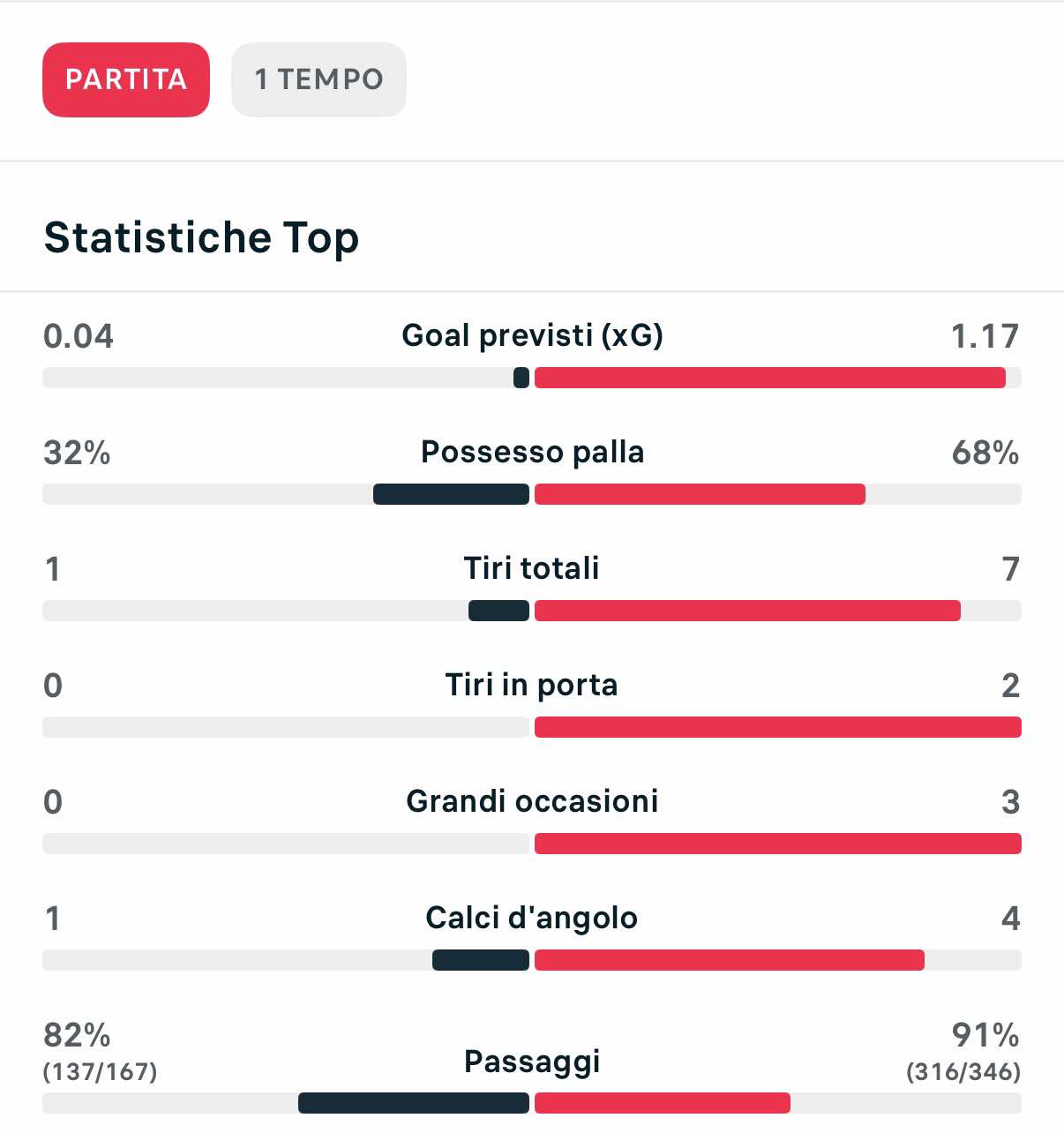Click the 91% passing accuracy value
The image size is (1064, 1133).
[985, 1034]
